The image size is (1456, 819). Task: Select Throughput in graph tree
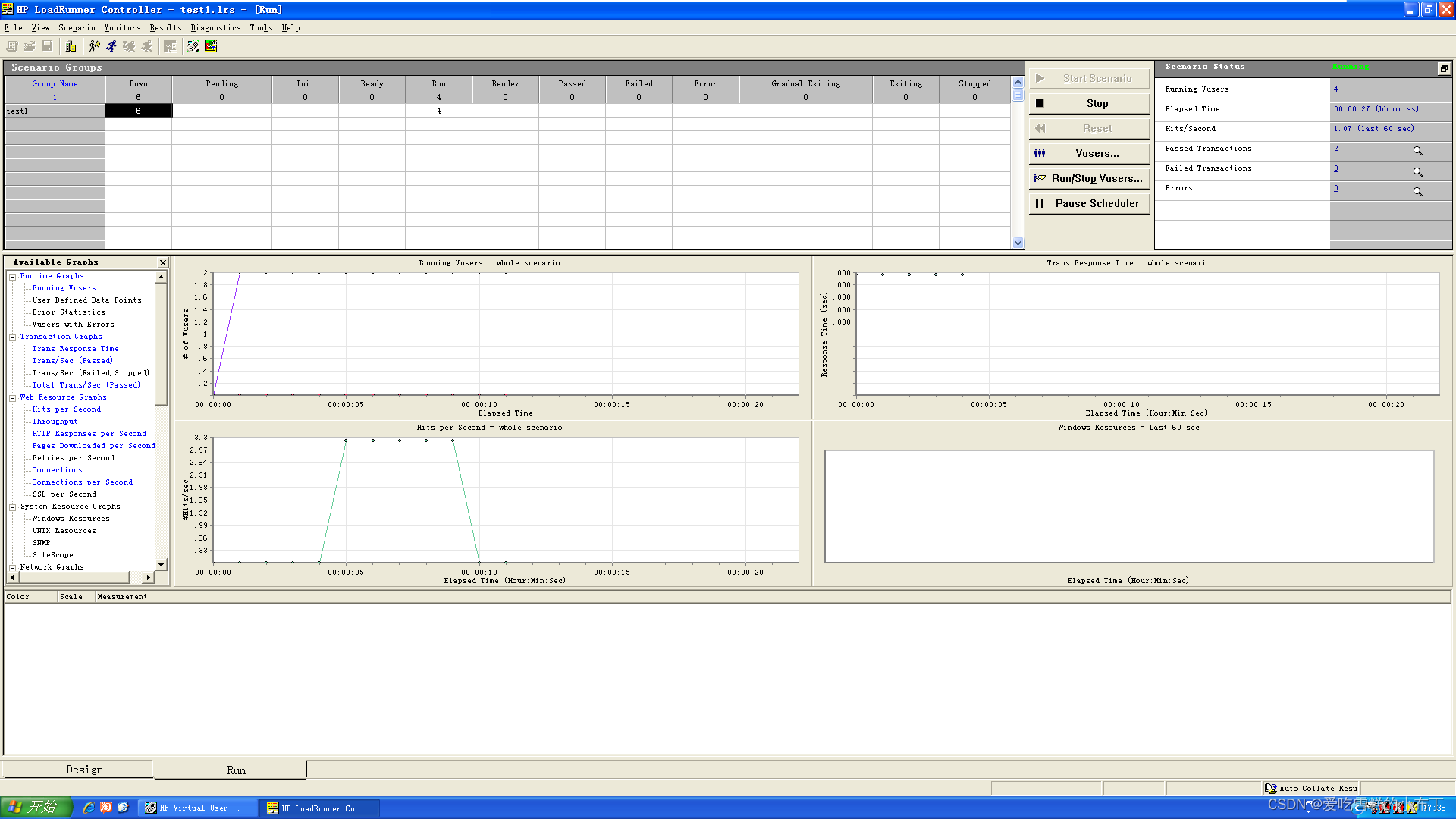(55, 422)
